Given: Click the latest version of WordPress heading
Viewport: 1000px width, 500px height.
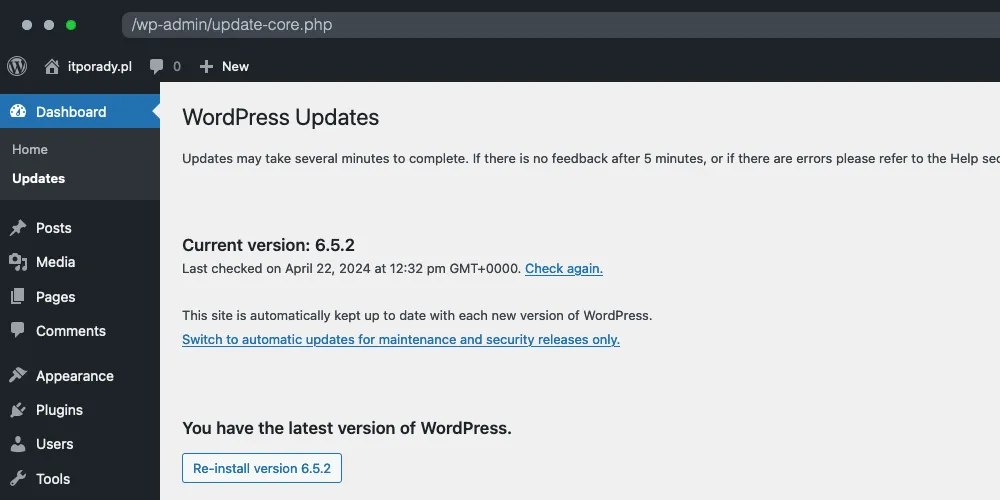Looking at the screenshot, I should click(347, 428).
